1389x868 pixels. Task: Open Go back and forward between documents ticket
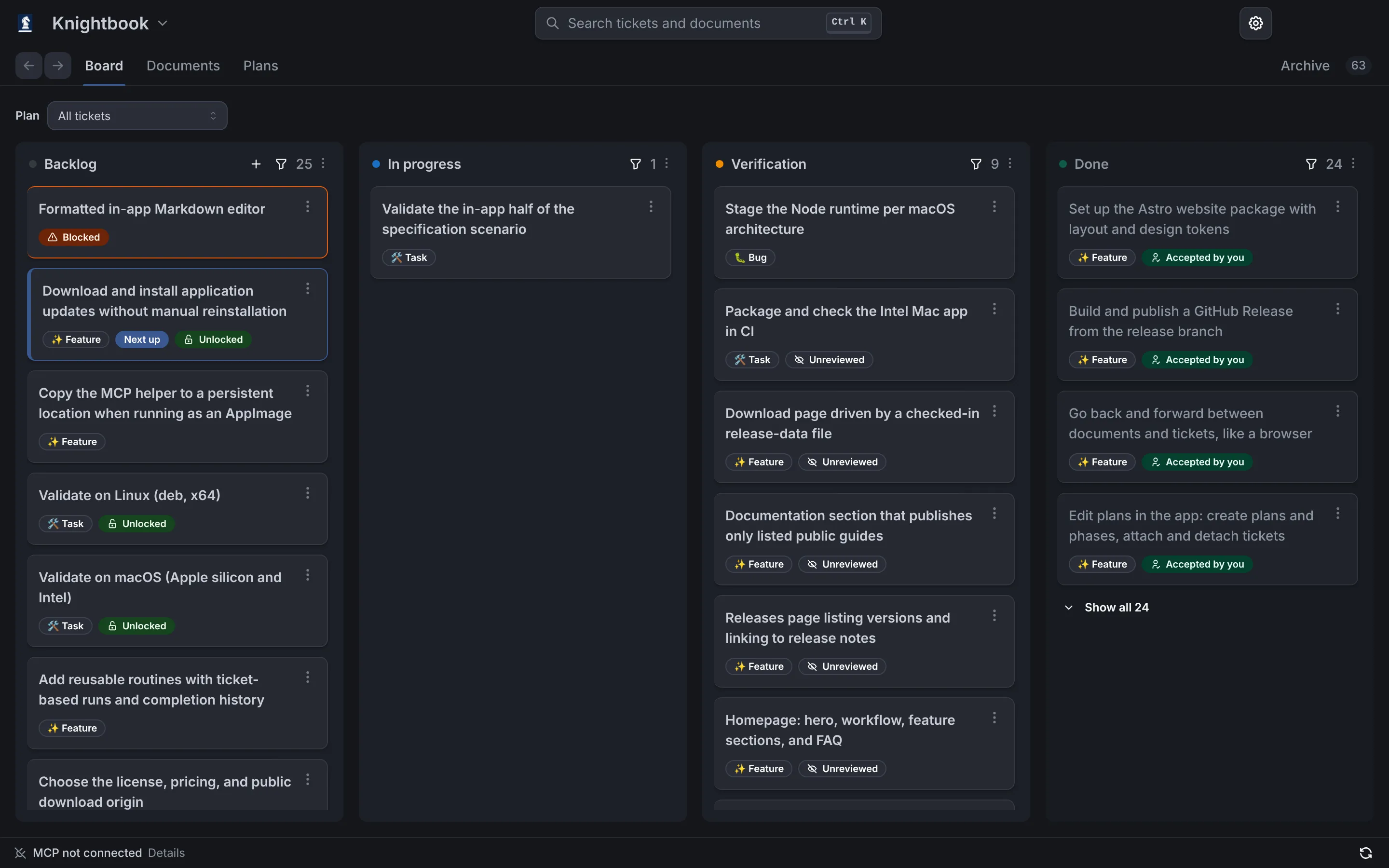[x=1207, y=437]
